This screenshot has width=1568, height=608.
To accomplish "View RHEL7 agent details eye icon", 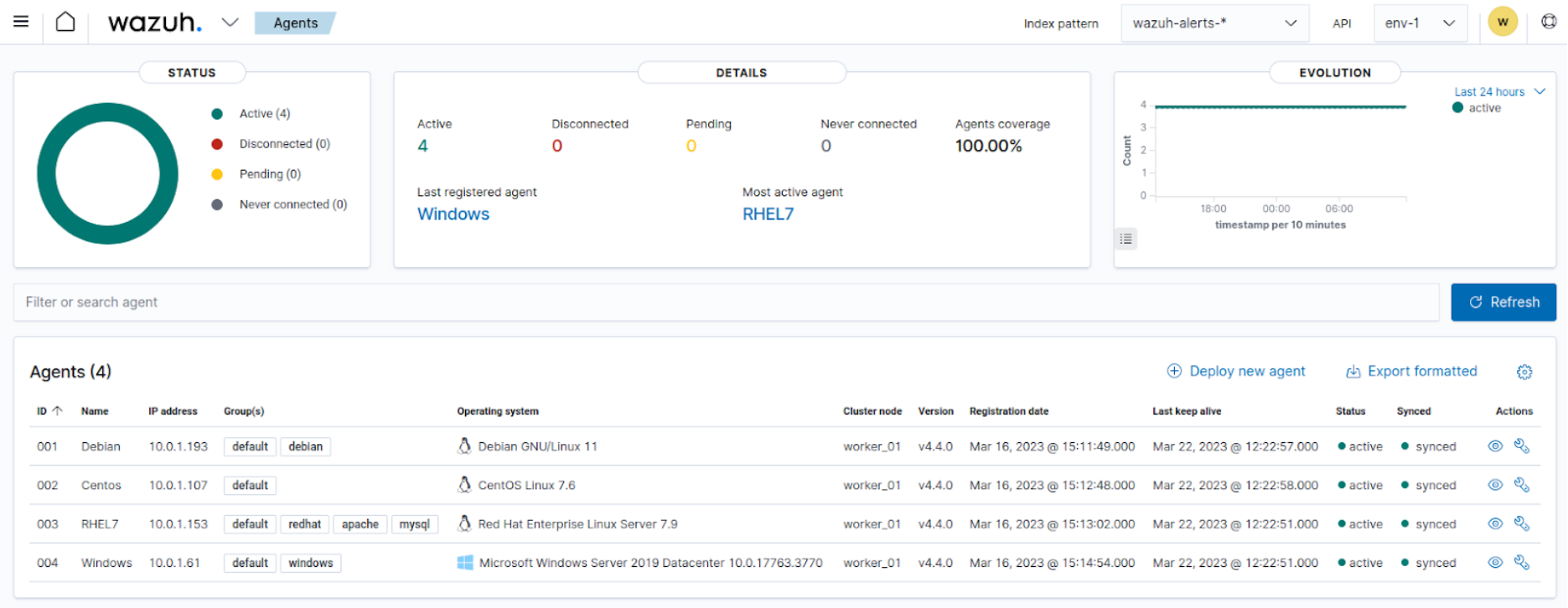I will point(1495,523).
